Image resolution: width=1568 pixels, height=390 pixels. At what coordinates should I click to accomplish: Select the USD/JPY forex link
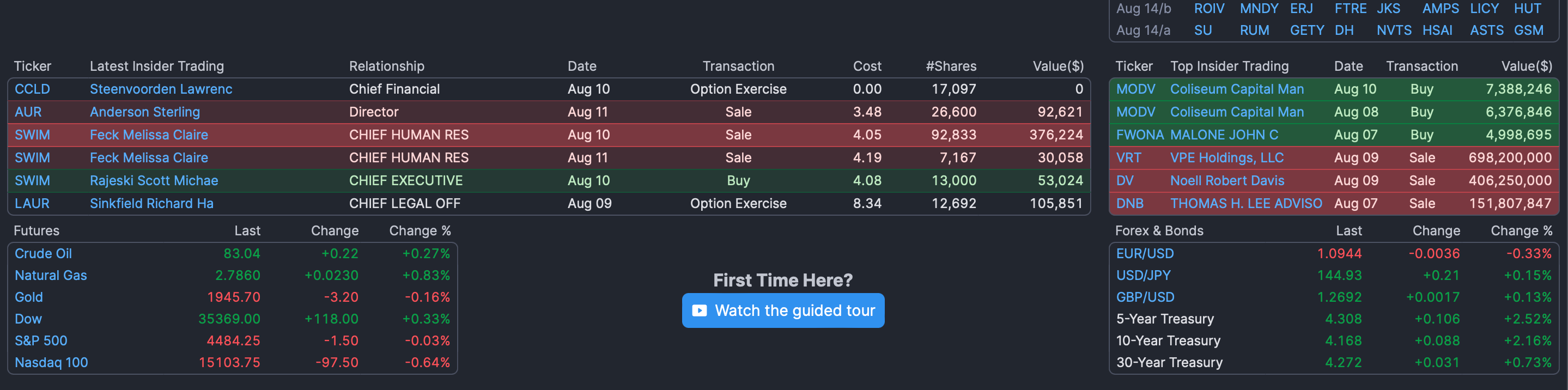pyautogui.click(x=1142, y=275)
